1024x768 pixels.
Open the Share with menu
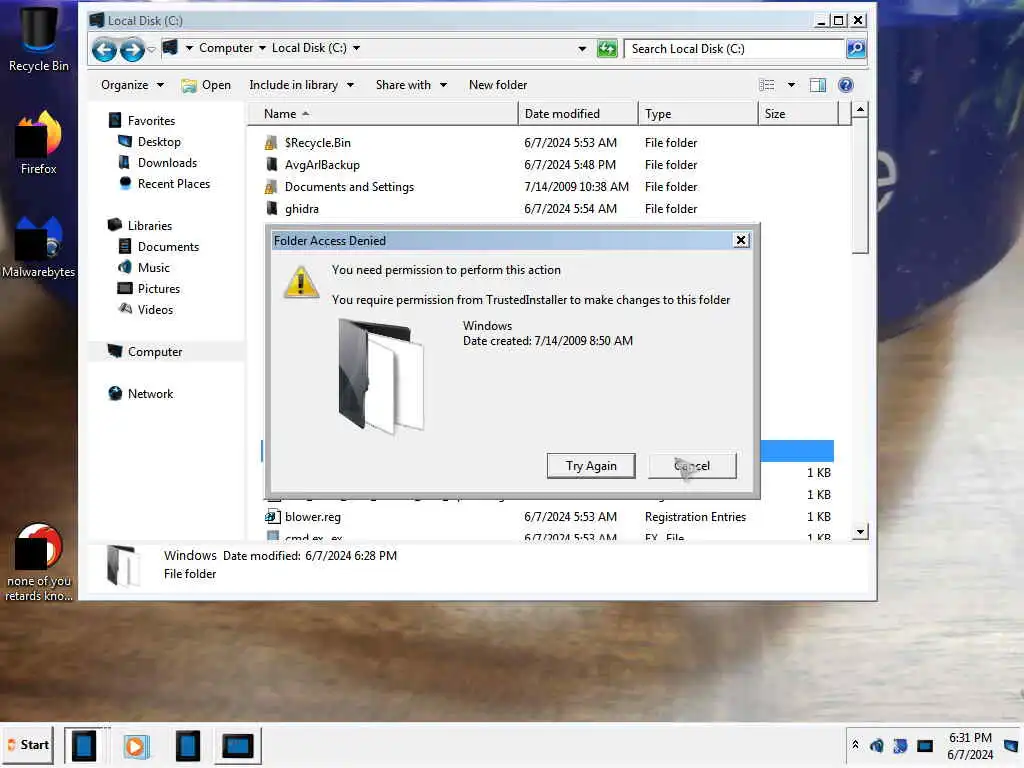(411, 85)
